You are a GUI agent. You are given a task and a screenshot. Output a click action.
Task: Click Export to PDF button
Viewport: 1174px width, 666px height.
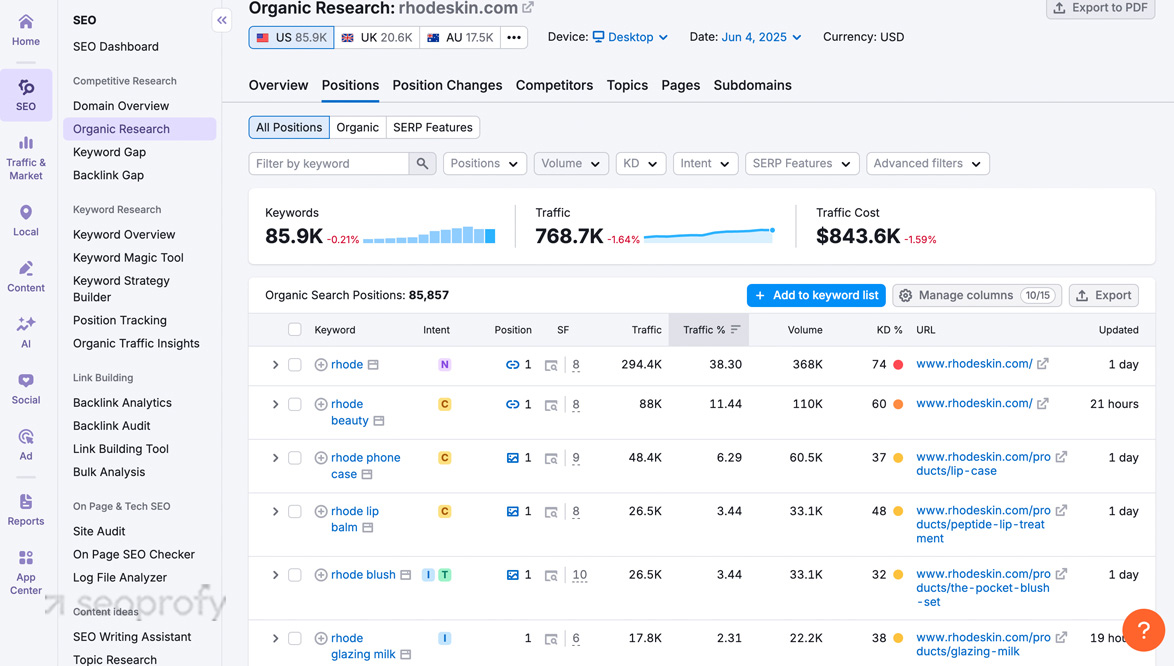[1100, 8]
